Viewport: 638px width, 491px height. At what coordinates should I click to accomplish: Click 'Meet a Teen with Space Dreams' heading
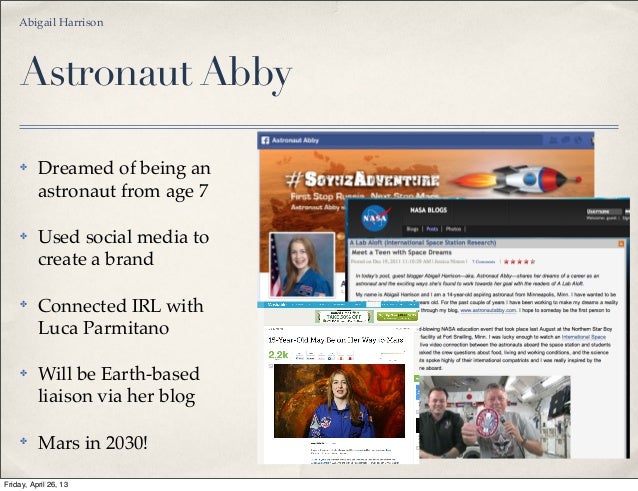coord(401,252)
